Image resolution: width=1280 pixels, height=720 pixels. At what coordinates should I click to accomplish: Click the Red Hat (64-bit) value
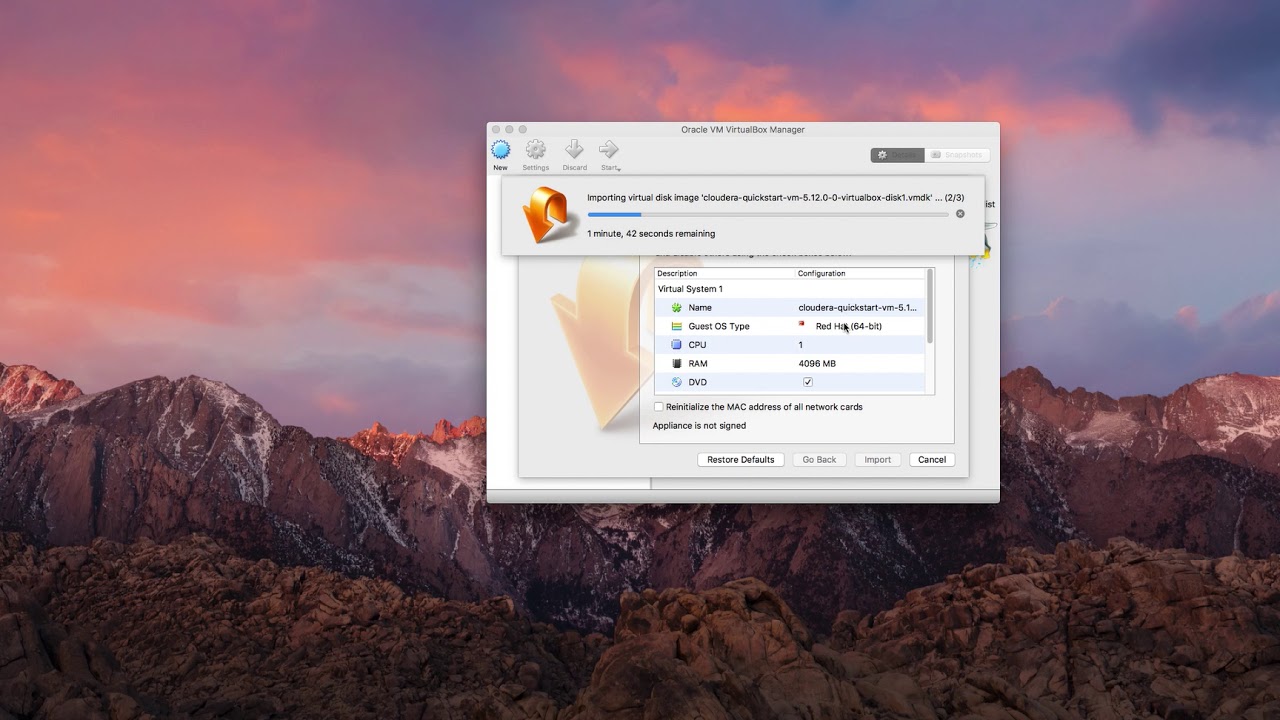click(849, 326)
